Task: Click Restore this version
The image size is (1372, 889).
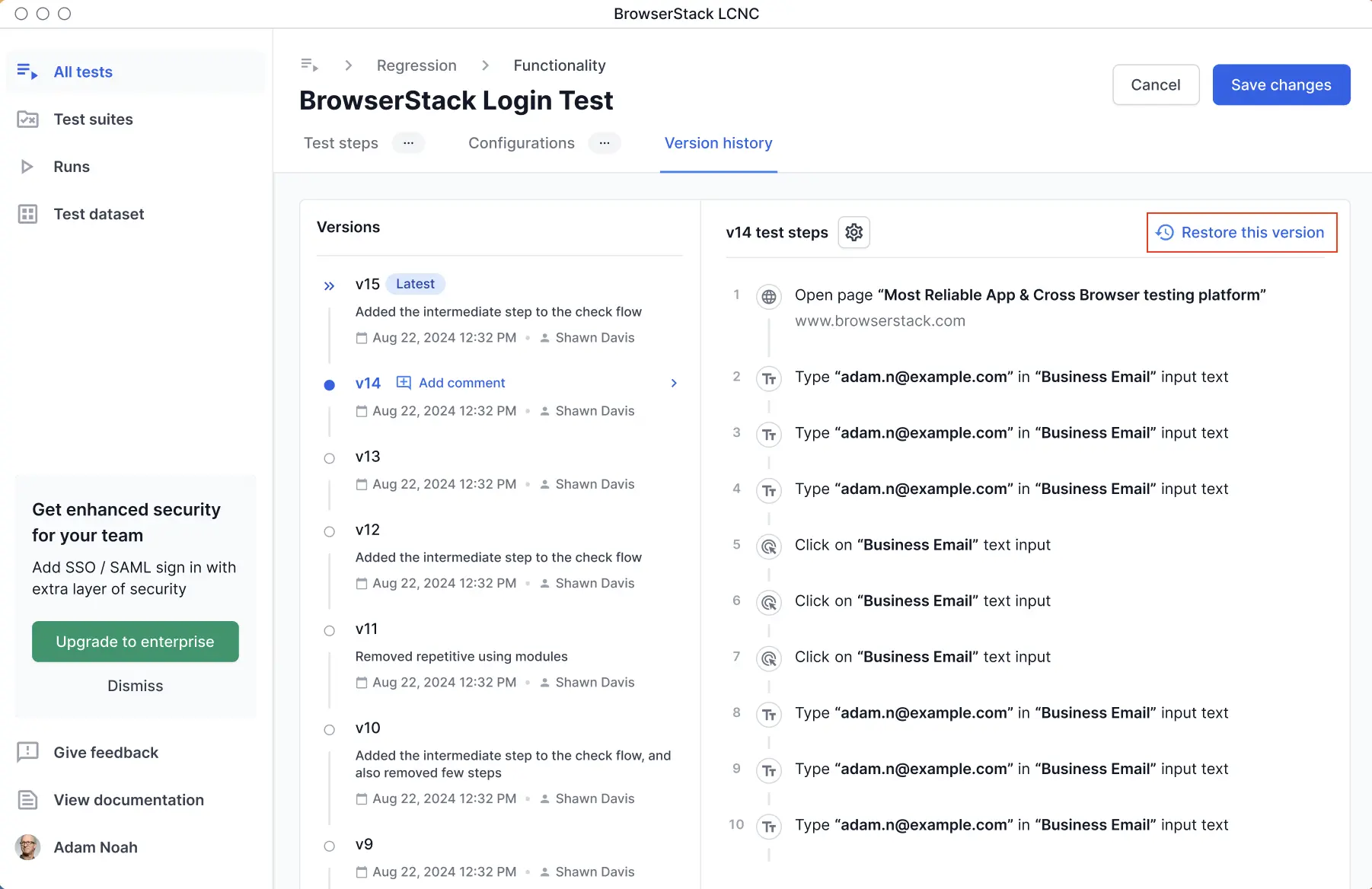Action: tap(1242, 233)
